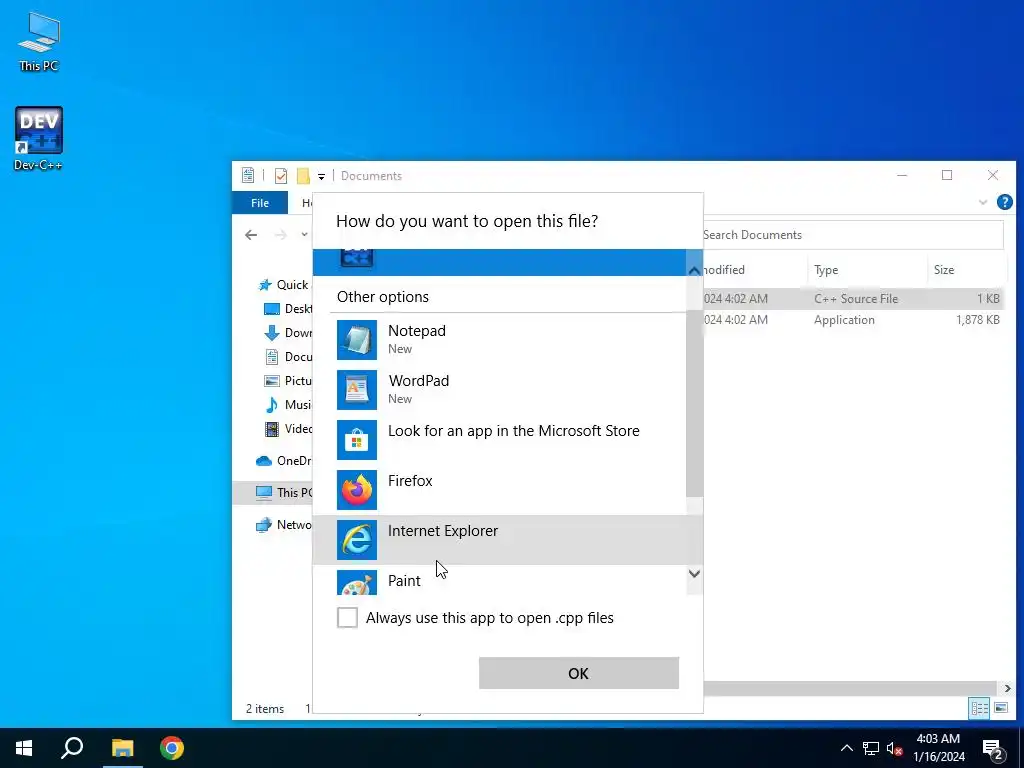Go forward in Explorer navigation

281,235
